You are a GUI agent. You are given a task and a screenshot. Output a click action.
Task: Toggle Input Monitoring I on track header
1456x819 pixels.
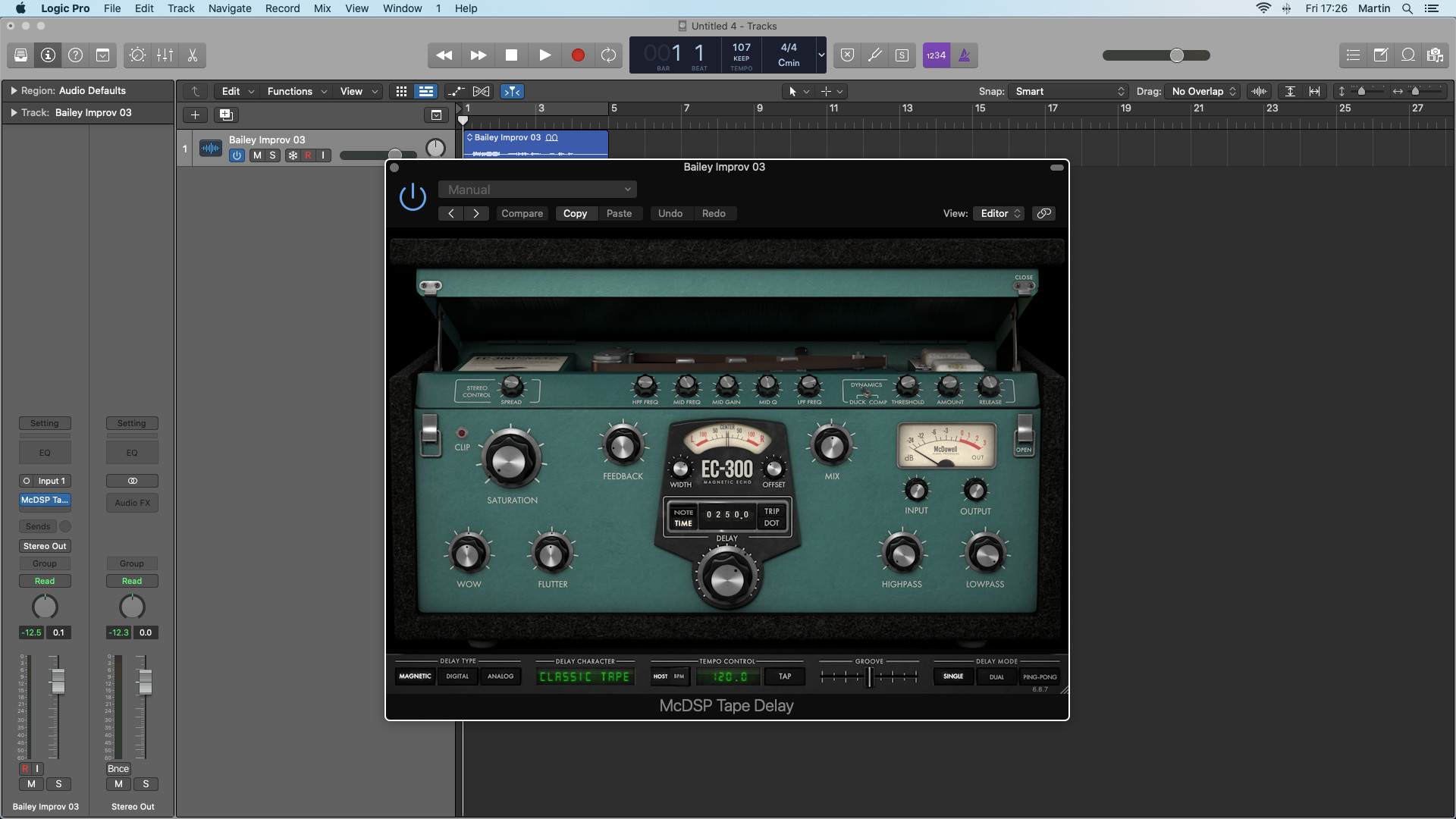(324, 155)
